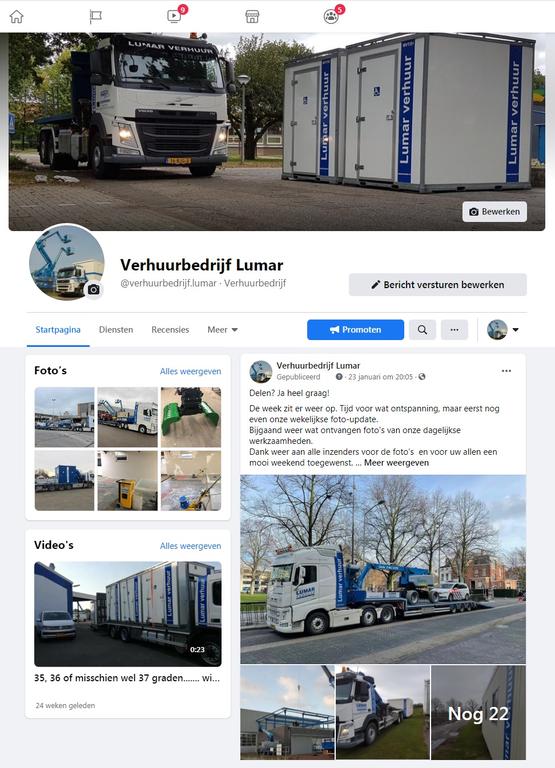The image size is (555, 768).
Task: Switch to the Diensten tab
Action: click(116, 330)
